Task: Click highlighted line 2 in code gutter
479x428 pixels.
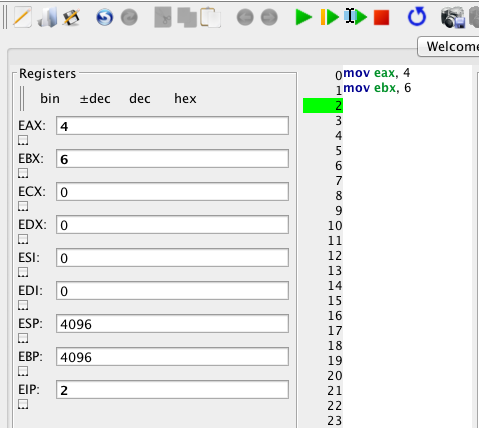Action: pos(323,106)
